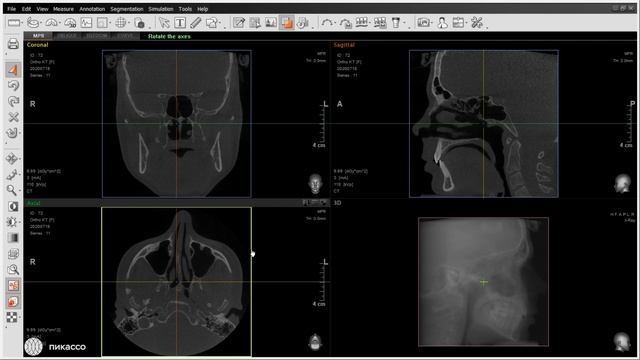This screenshot has width=640, height=360.
Task: Activate the orange rotate axes tool
Action: [13, 70]
